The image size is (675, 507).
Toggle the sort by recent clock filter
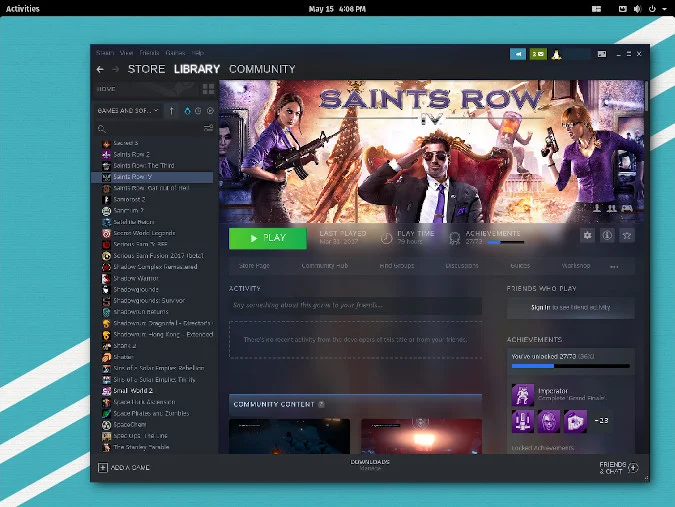tap(197, 110)
